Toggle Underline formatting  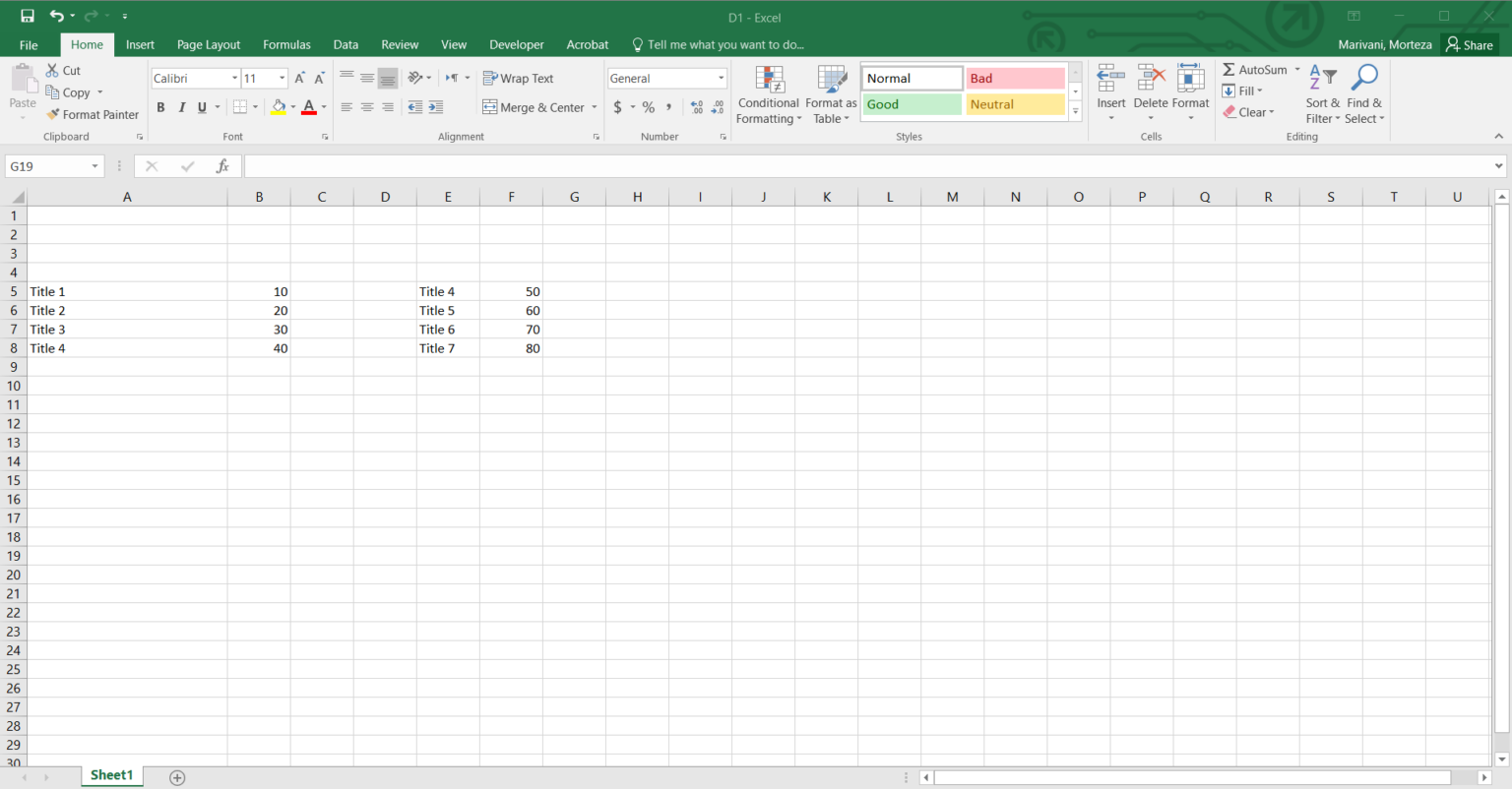pyautogui.click(x=202, y=107)
